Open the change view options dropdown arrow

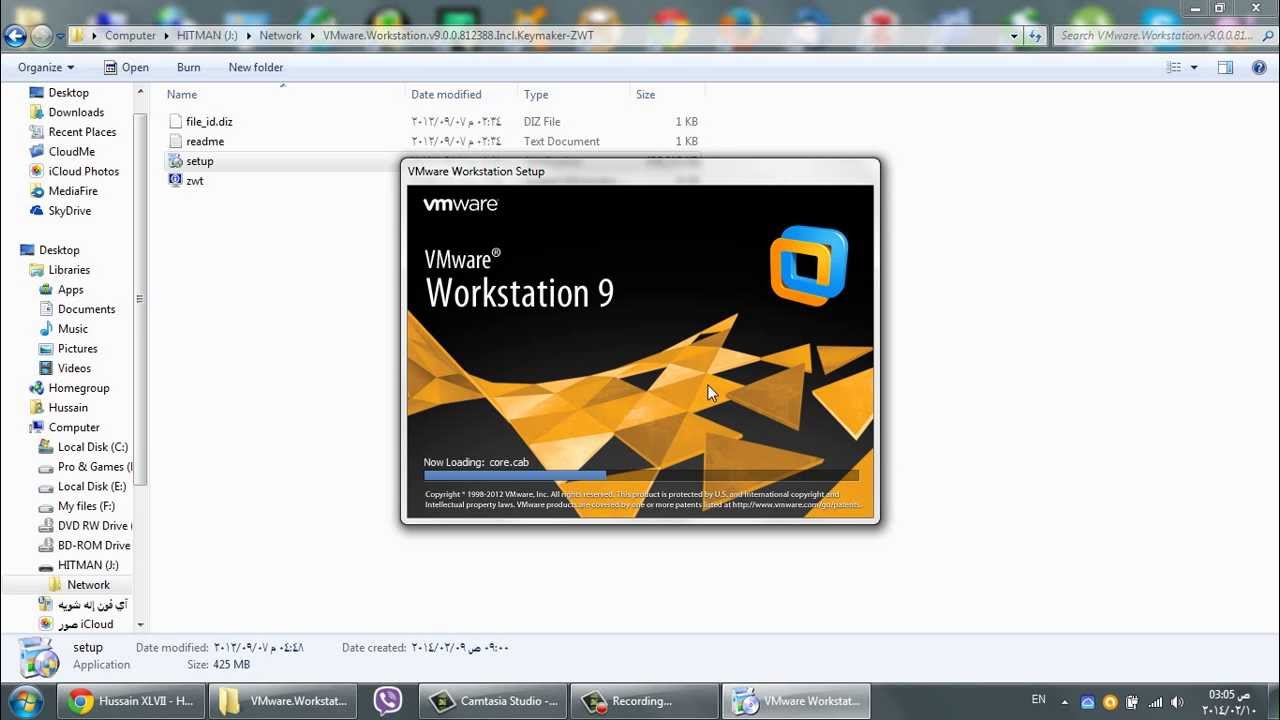tap(1194, 67)
